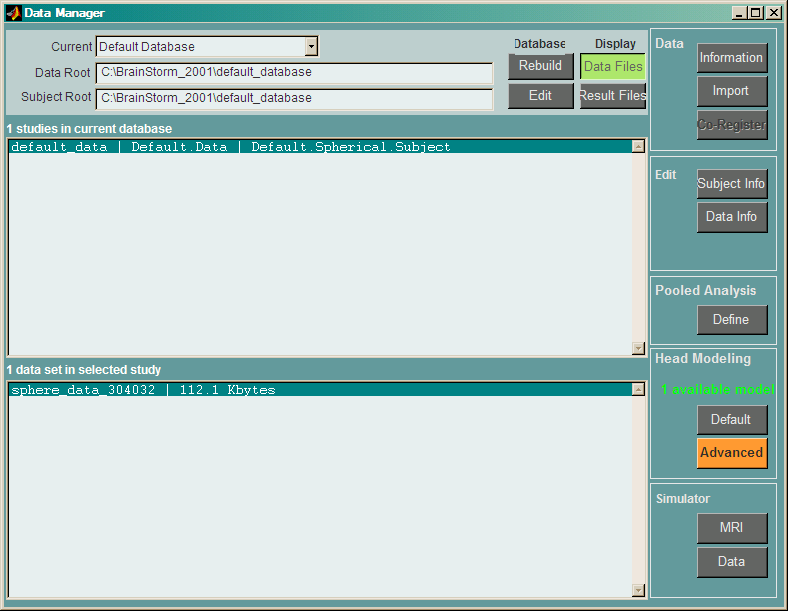
Task: Click the MATLAB icon in title bar
Action: [x=13, y=13]
